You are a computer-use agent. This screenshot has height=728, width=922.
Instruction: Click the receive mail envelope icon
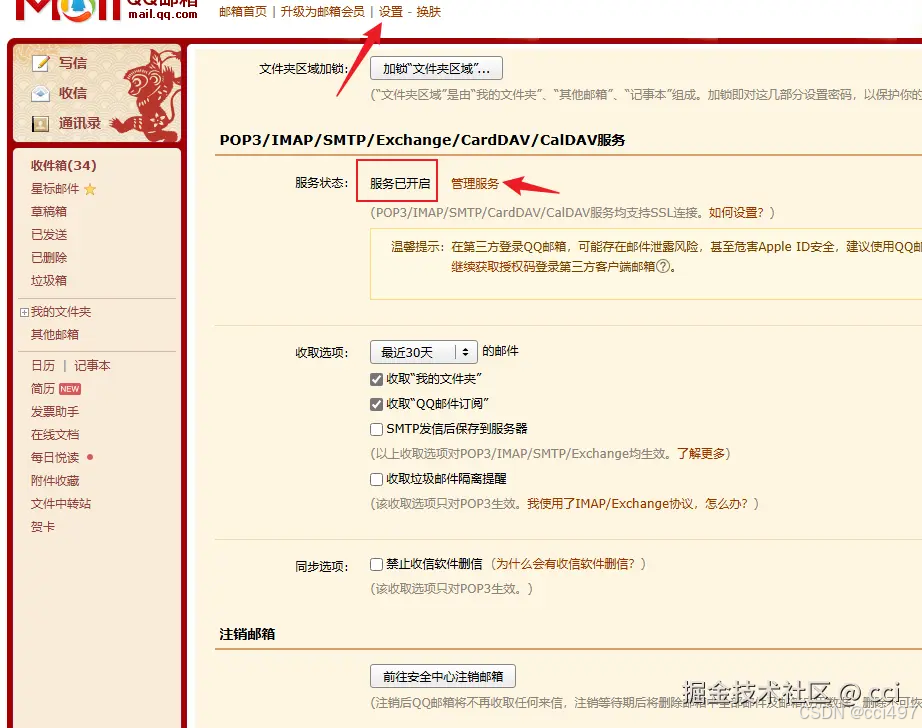point(41,93)
